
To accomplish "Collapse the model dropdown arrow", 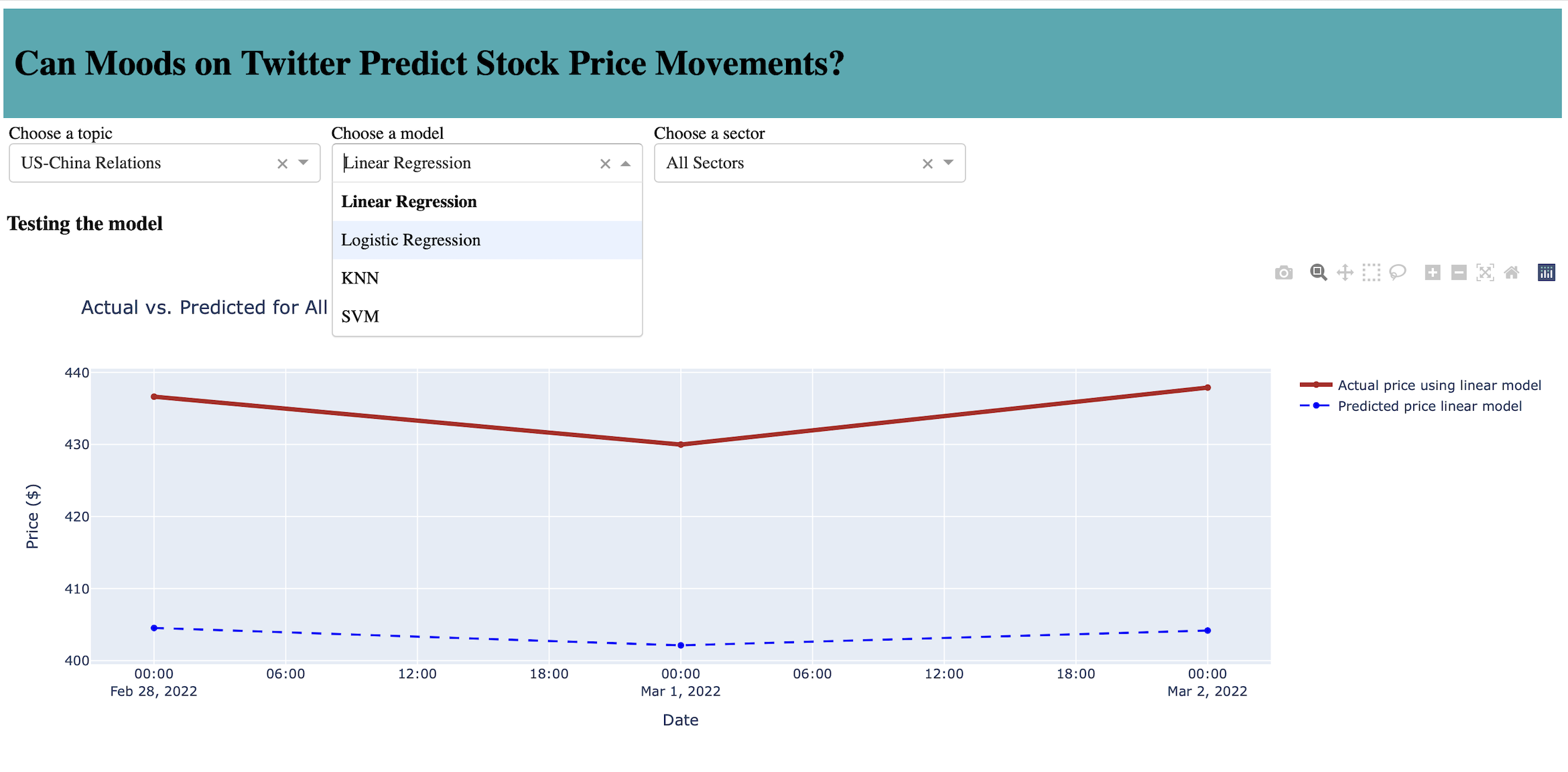I will 626,164.
